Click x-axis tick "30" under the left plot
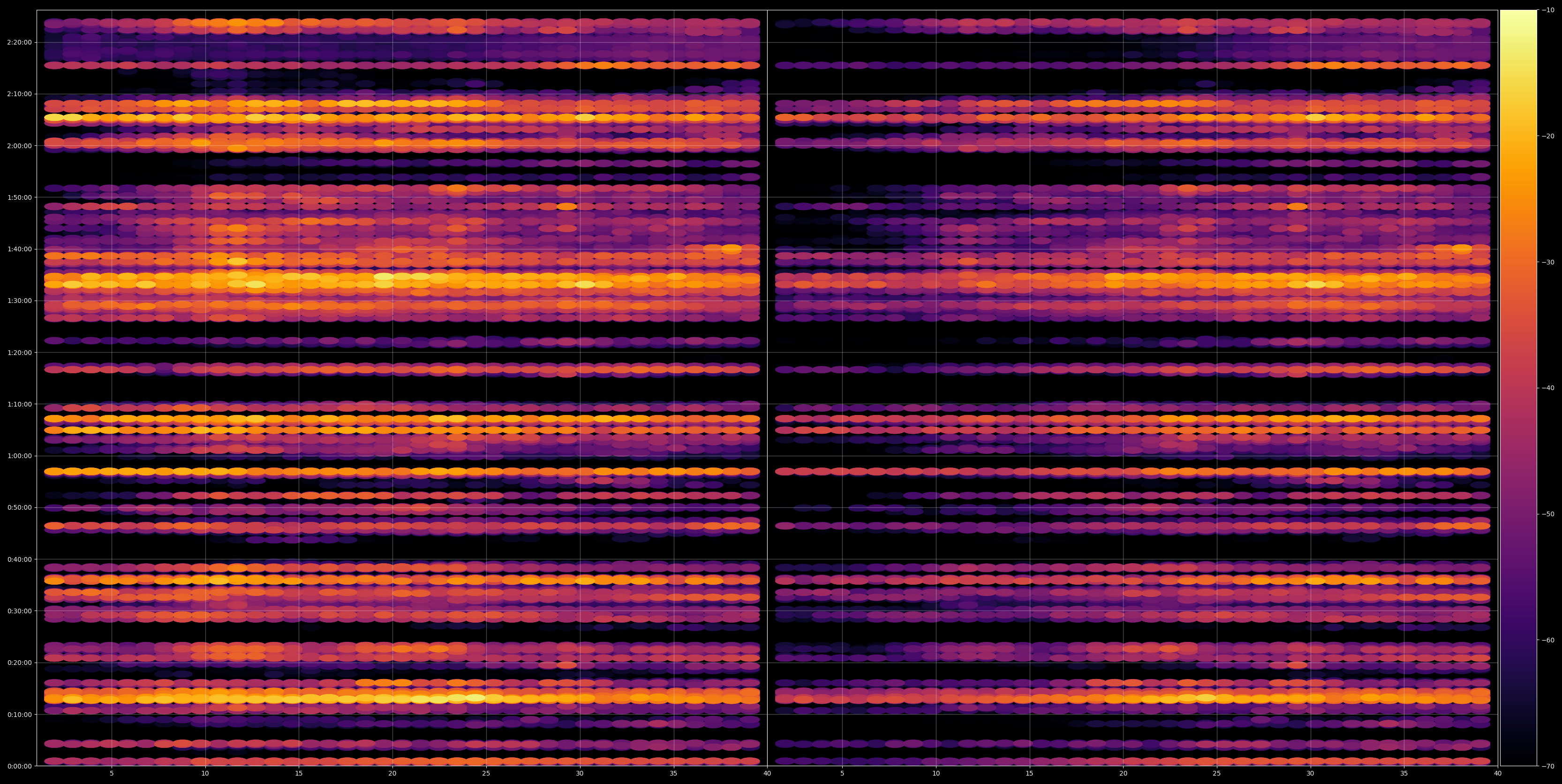The image size is (1562, 784). tap(580, 774)
